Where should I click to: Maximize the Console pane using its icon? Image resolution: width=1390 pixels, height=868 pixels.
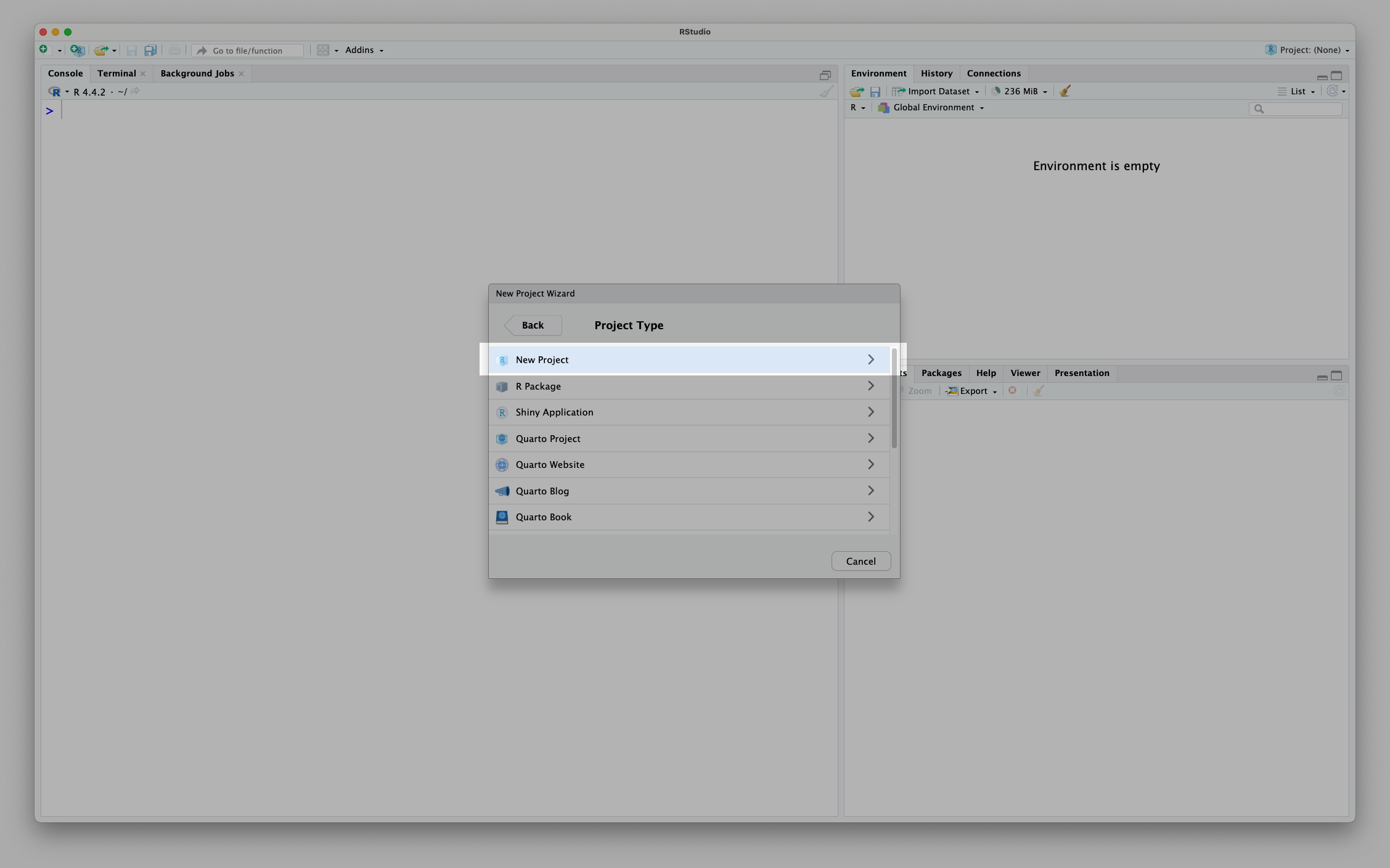[825, 75]
